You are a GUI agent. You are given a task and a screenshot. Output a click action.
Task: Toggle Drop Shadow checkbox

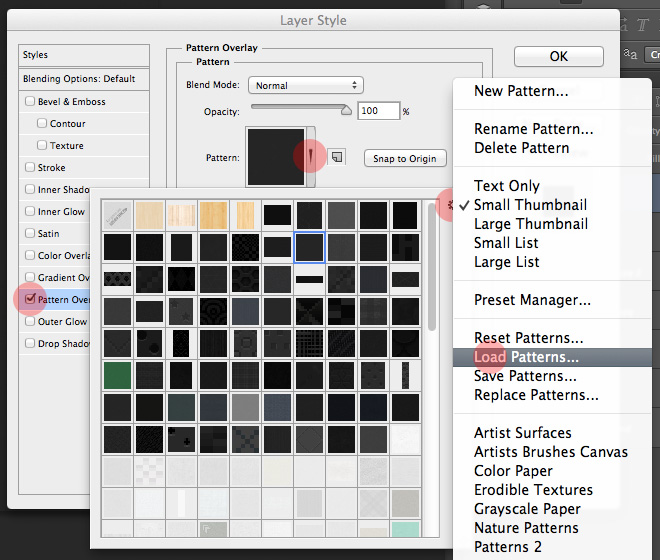pos(30,343)
